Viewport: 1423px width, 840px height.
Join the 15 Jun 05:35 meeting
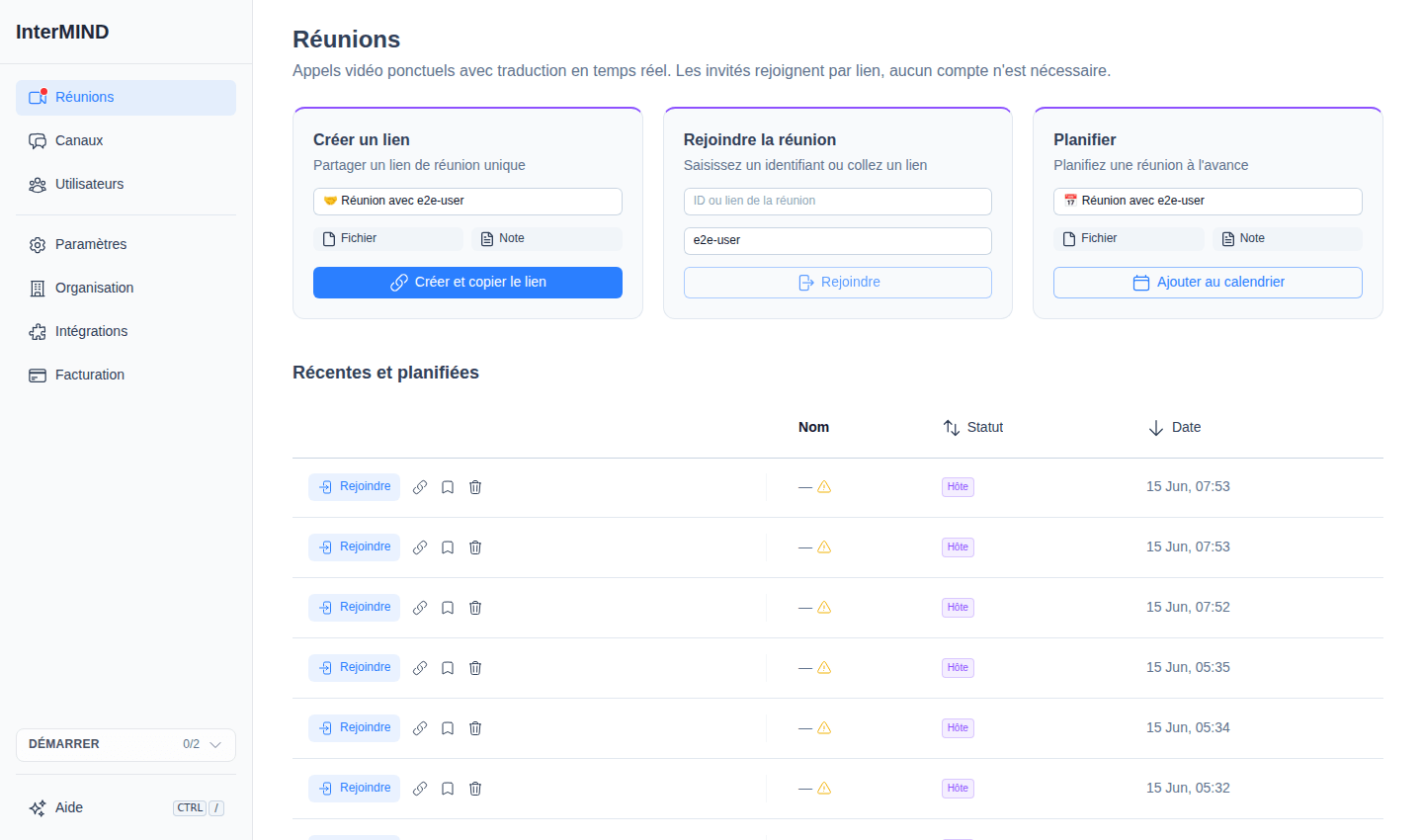[x=354, y=668]
